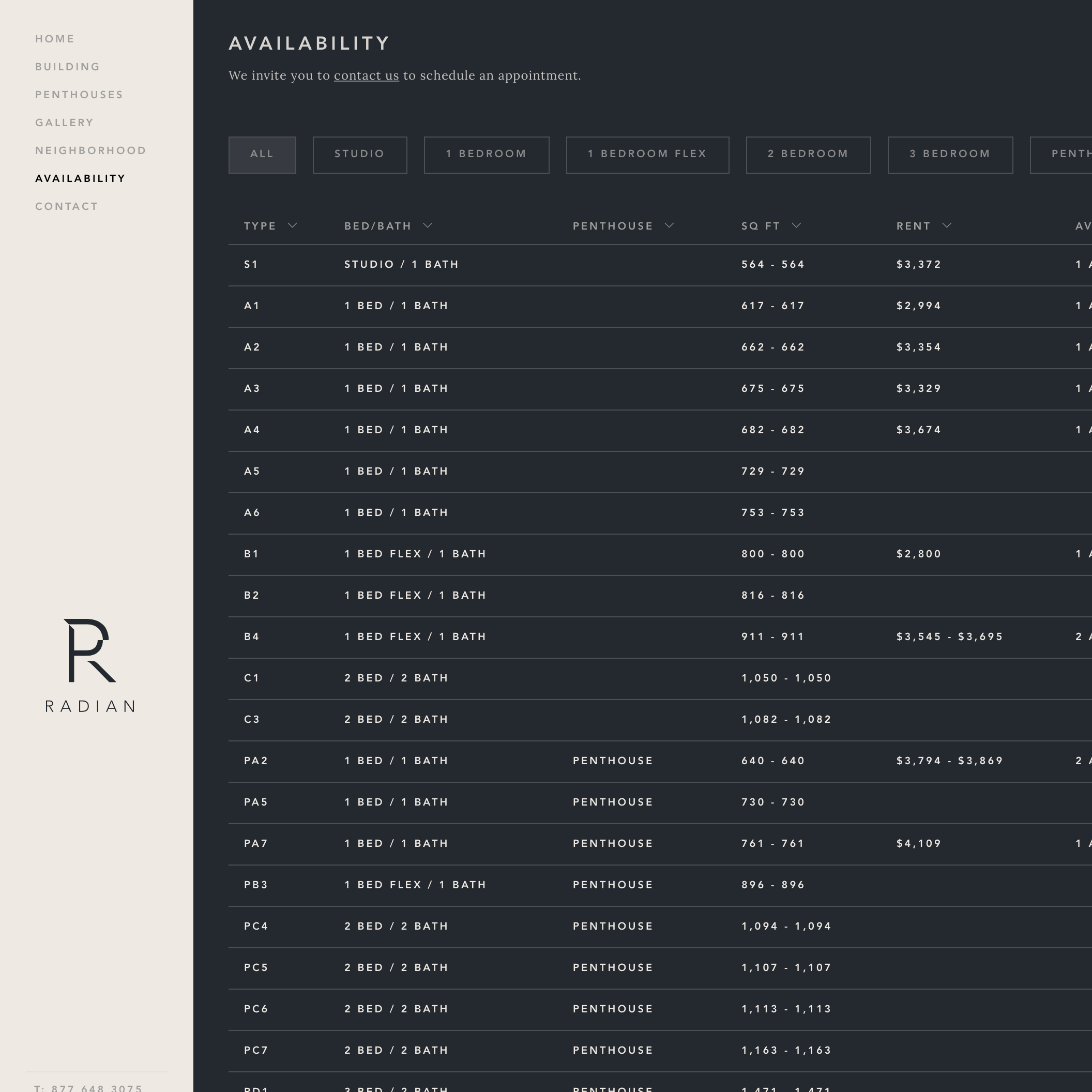Click rent value $2,994

[918, 306]
